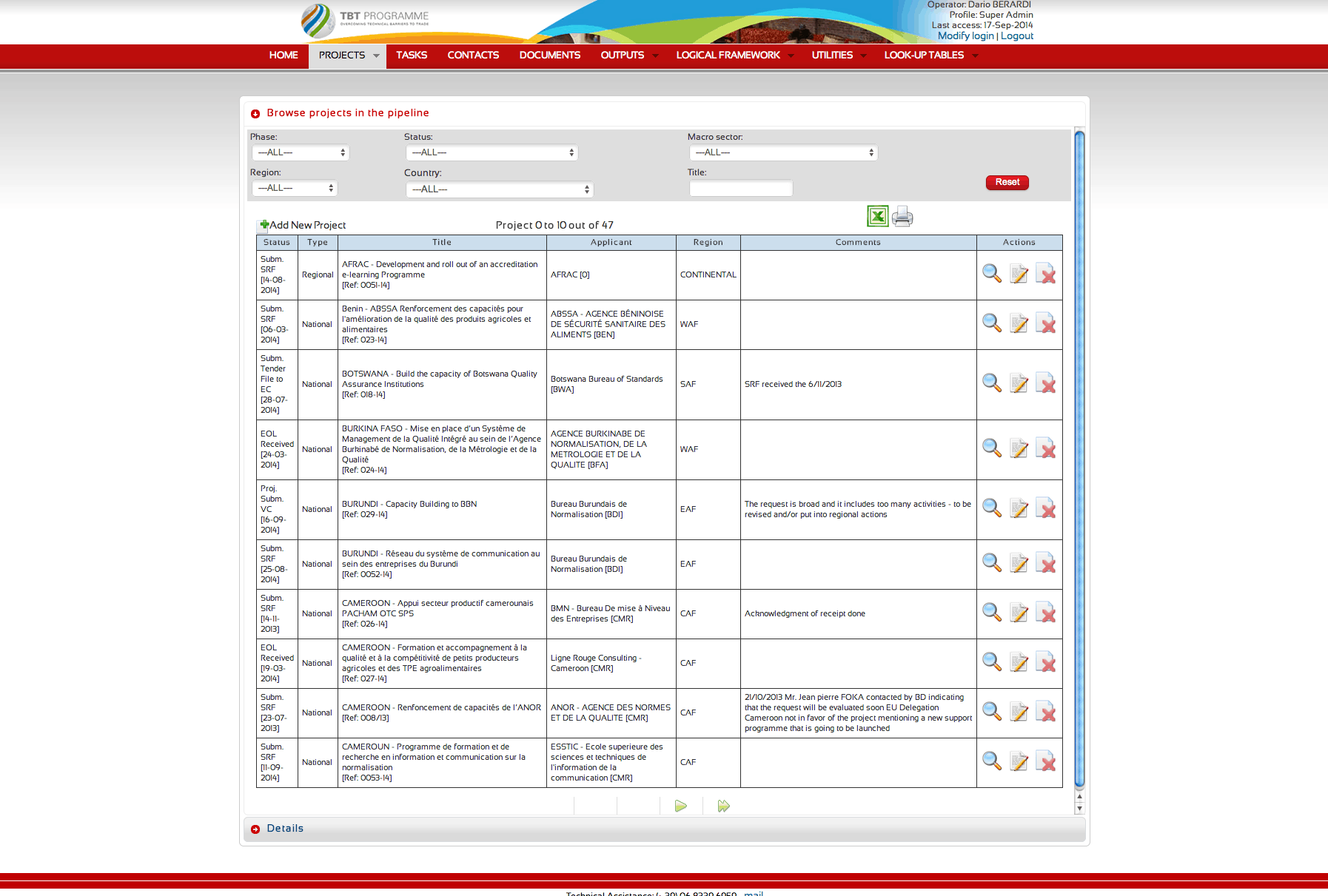View BURUNDI Capacity Building to BBN project
The image size is (1328, 896).
pyautogui.click(x=992, y=508)
